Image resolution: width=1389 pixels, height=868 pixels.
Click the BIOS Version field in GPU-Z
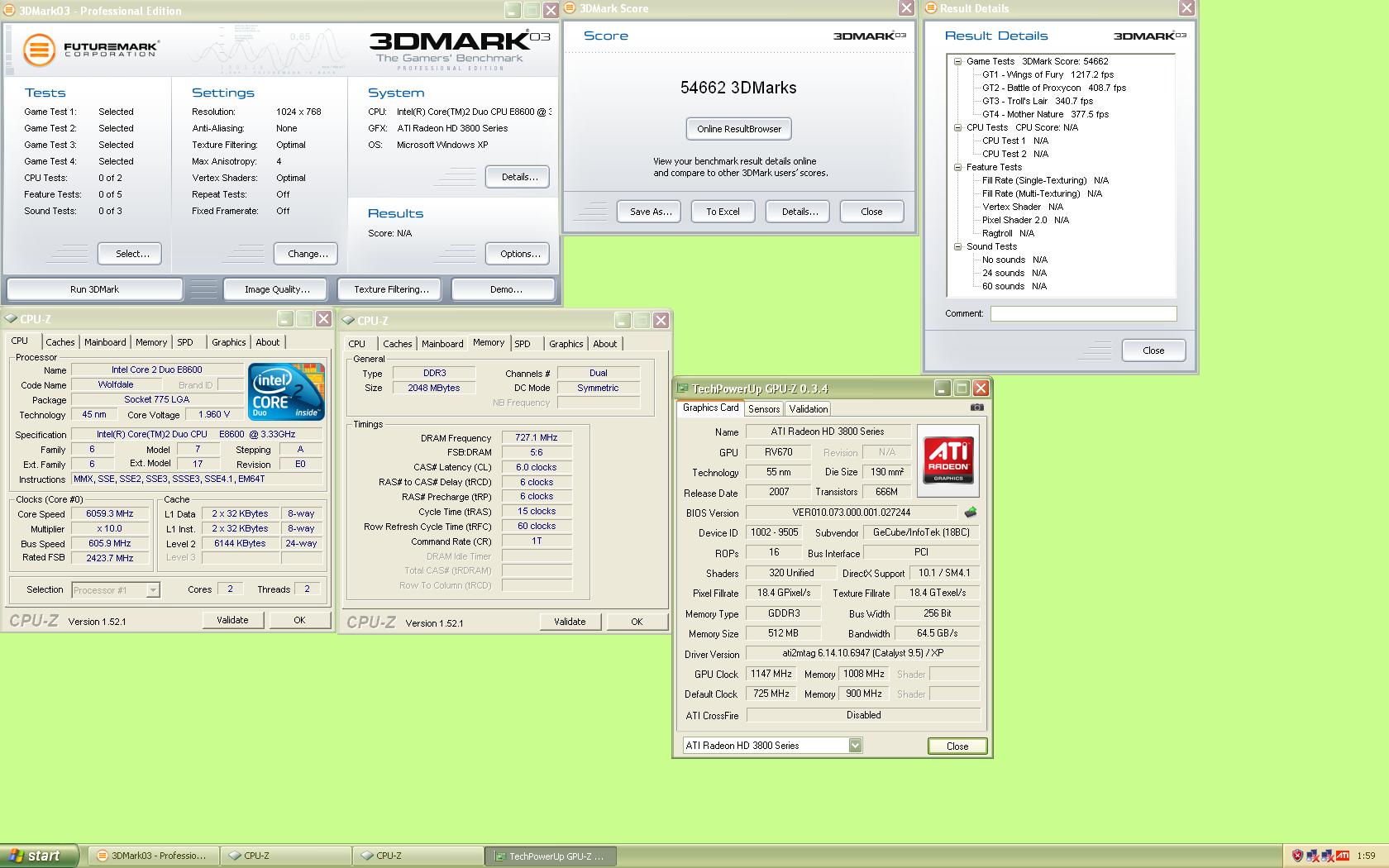click(x=852, y=513)
